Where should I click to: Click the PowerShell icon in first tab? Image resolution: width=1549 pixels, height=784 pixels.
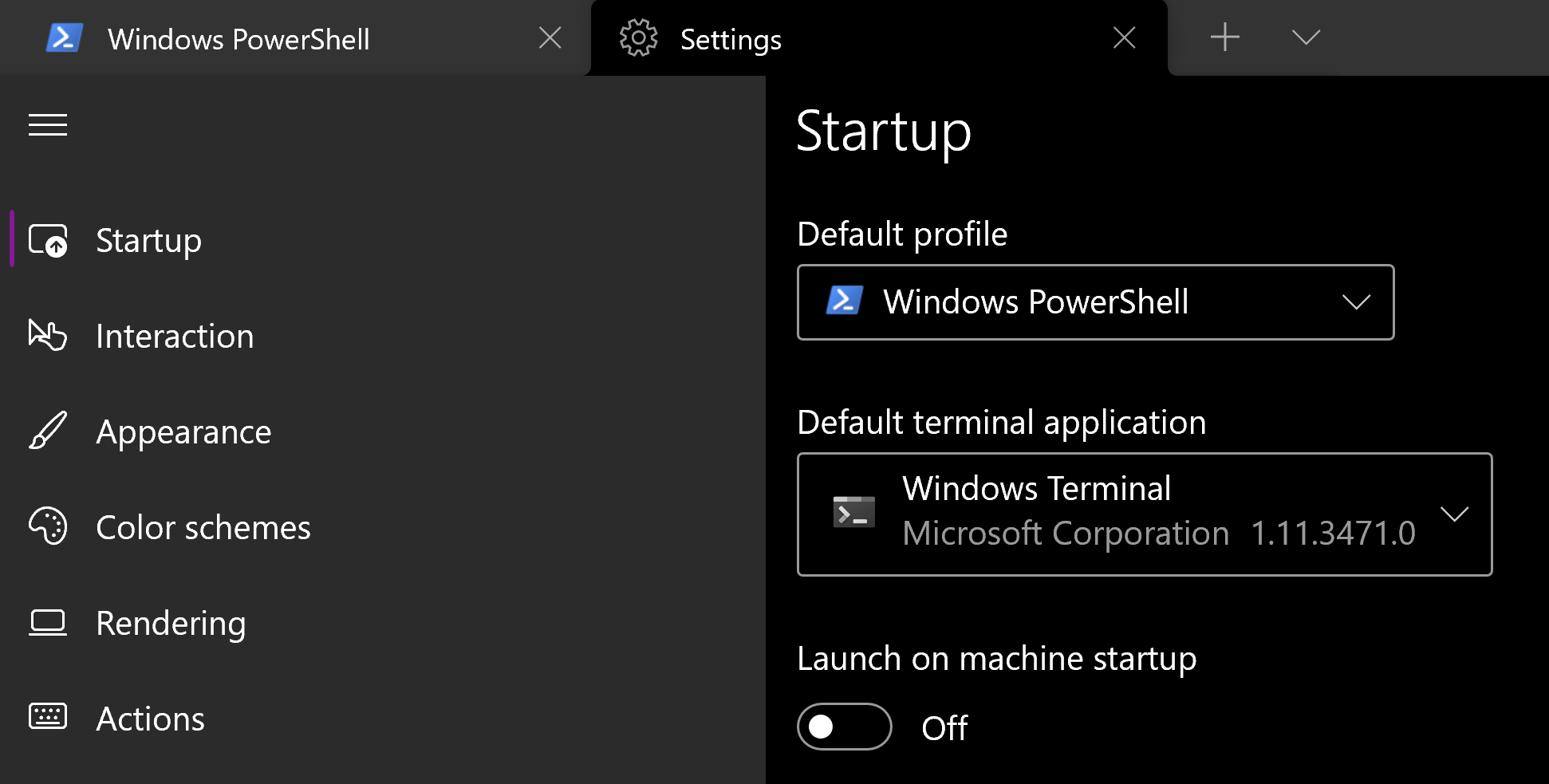65,37
